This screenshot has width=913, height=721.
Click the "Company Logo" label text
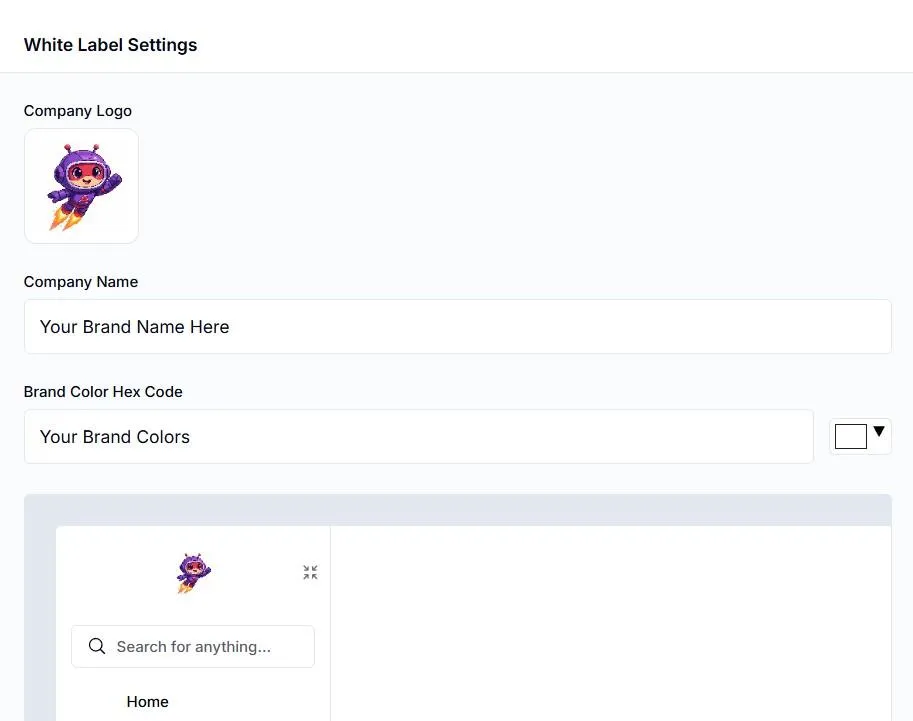pyautogui.click(x=78, y=111)
